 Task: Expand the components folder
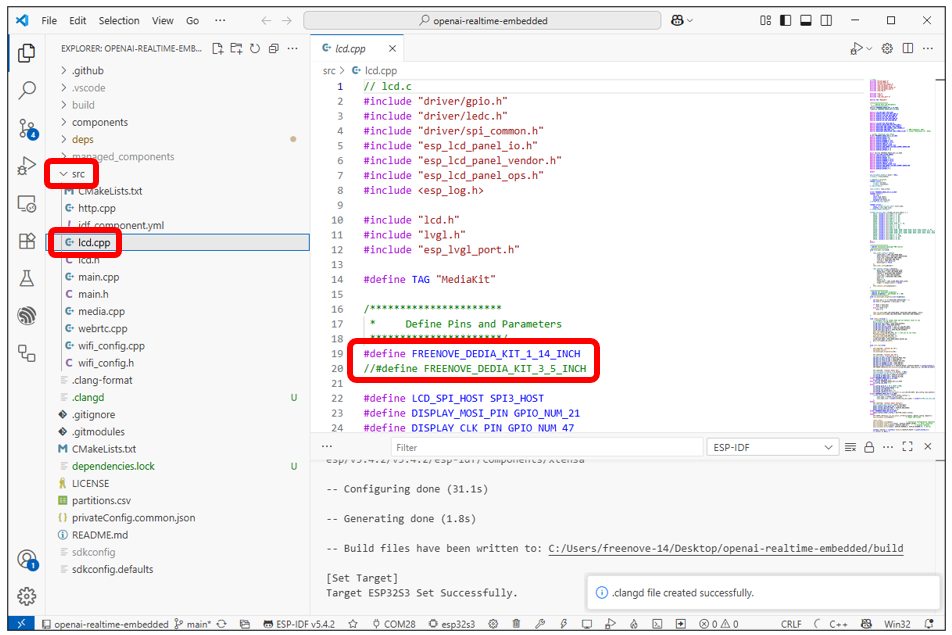pyautogui.click(x=100, y=122)
